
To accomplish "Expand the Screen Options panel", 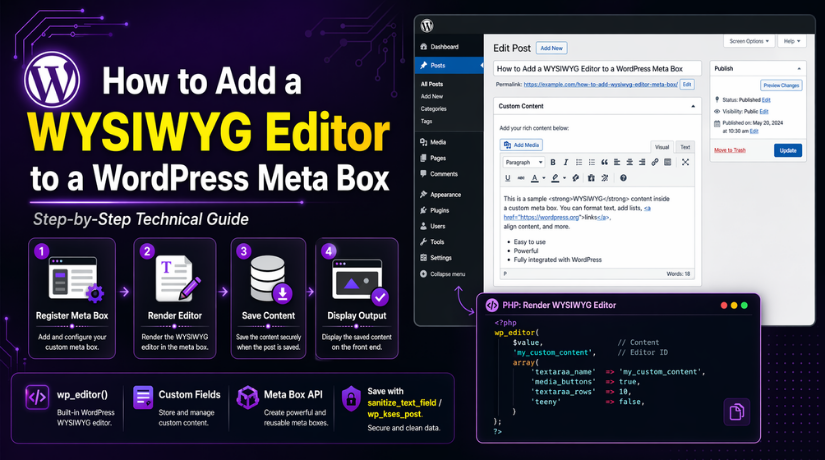I will [749, 41].
